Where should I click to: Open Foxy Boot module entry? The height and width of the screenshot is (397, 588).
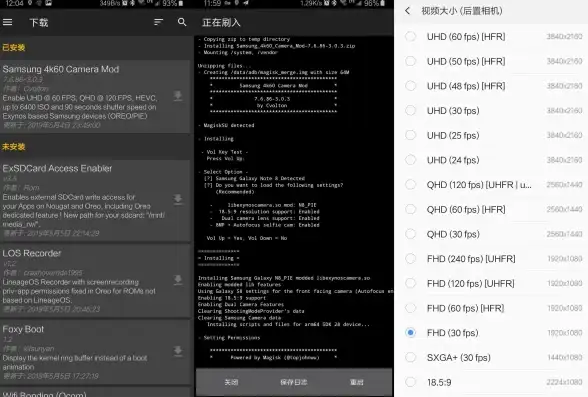(x=95, y=352)
